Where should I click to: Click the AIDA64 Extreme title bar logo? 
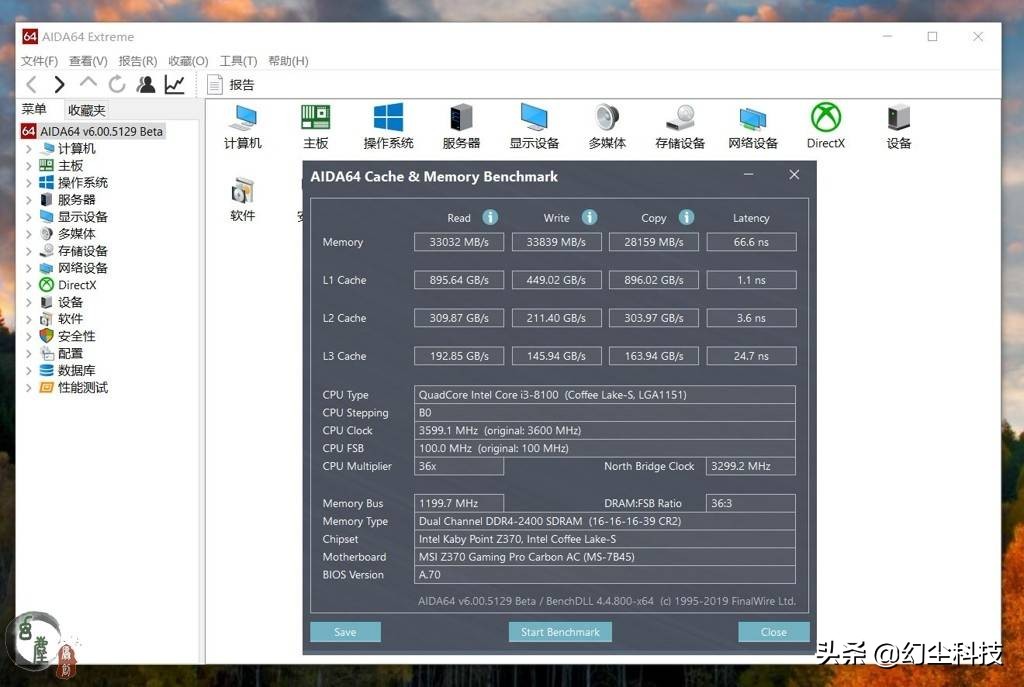(29, 37)
